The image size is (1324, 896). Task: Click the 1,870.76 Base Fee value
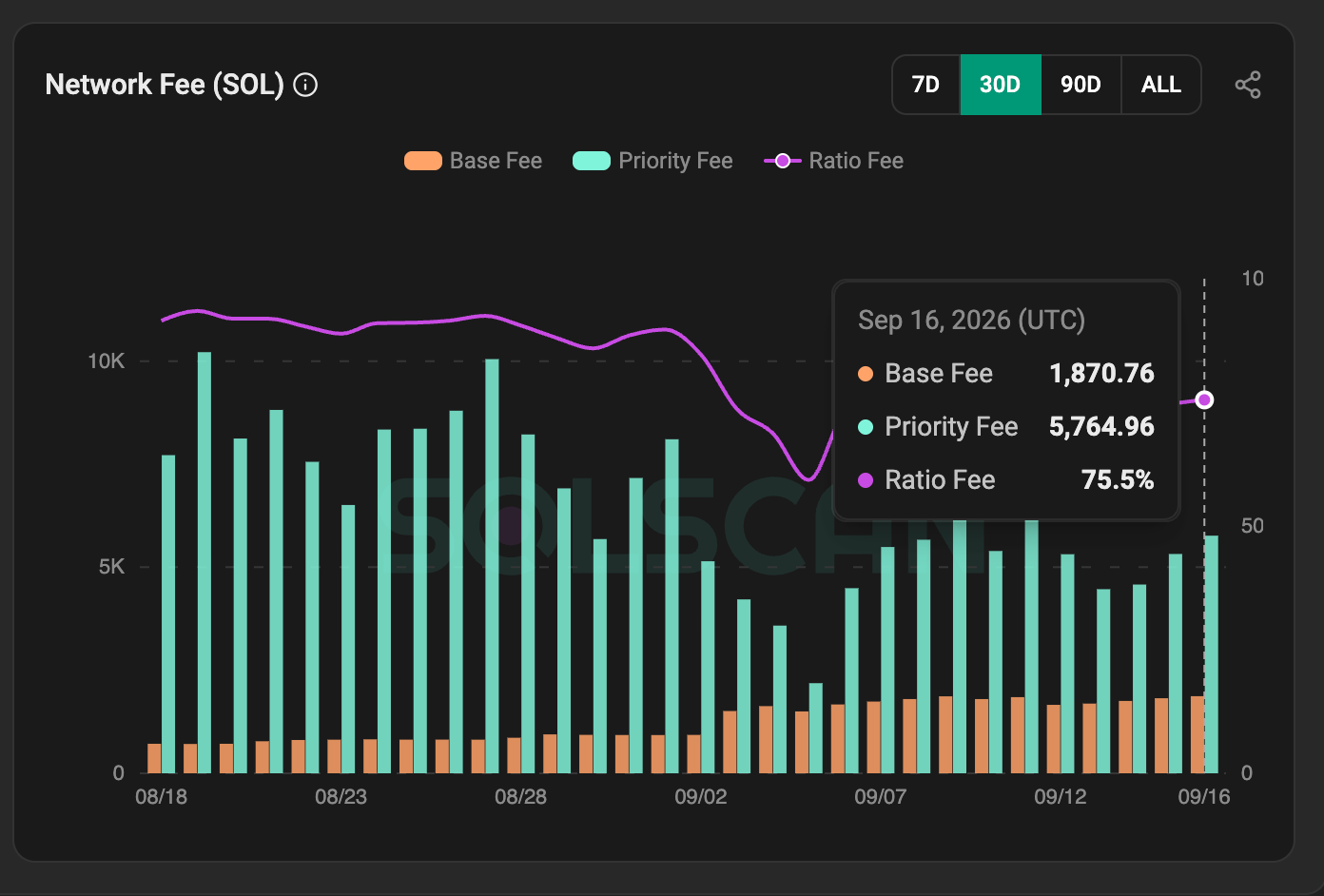click(x=1101, y=373)
